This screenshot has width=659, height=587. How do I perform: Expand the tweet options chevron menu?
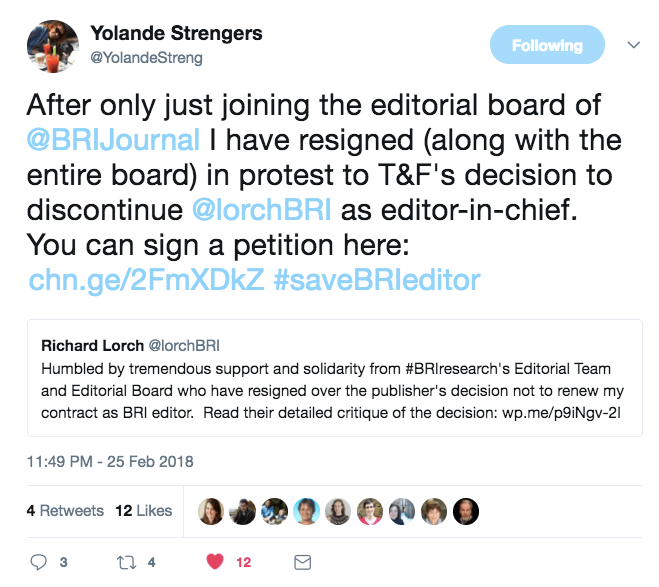click(633, 45)
